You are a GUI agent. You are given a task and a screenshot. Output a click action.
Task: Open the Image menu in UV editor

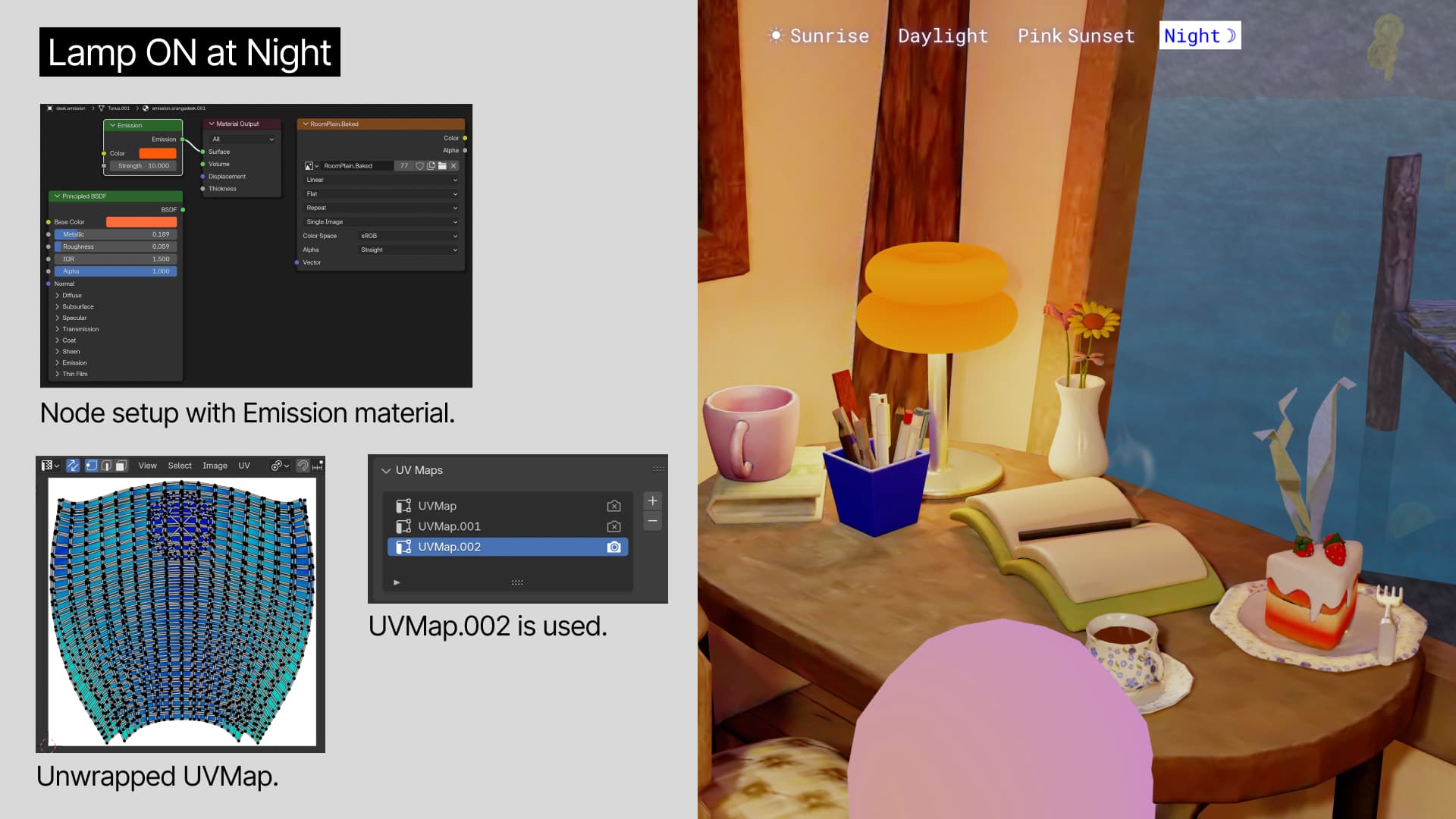215,466
